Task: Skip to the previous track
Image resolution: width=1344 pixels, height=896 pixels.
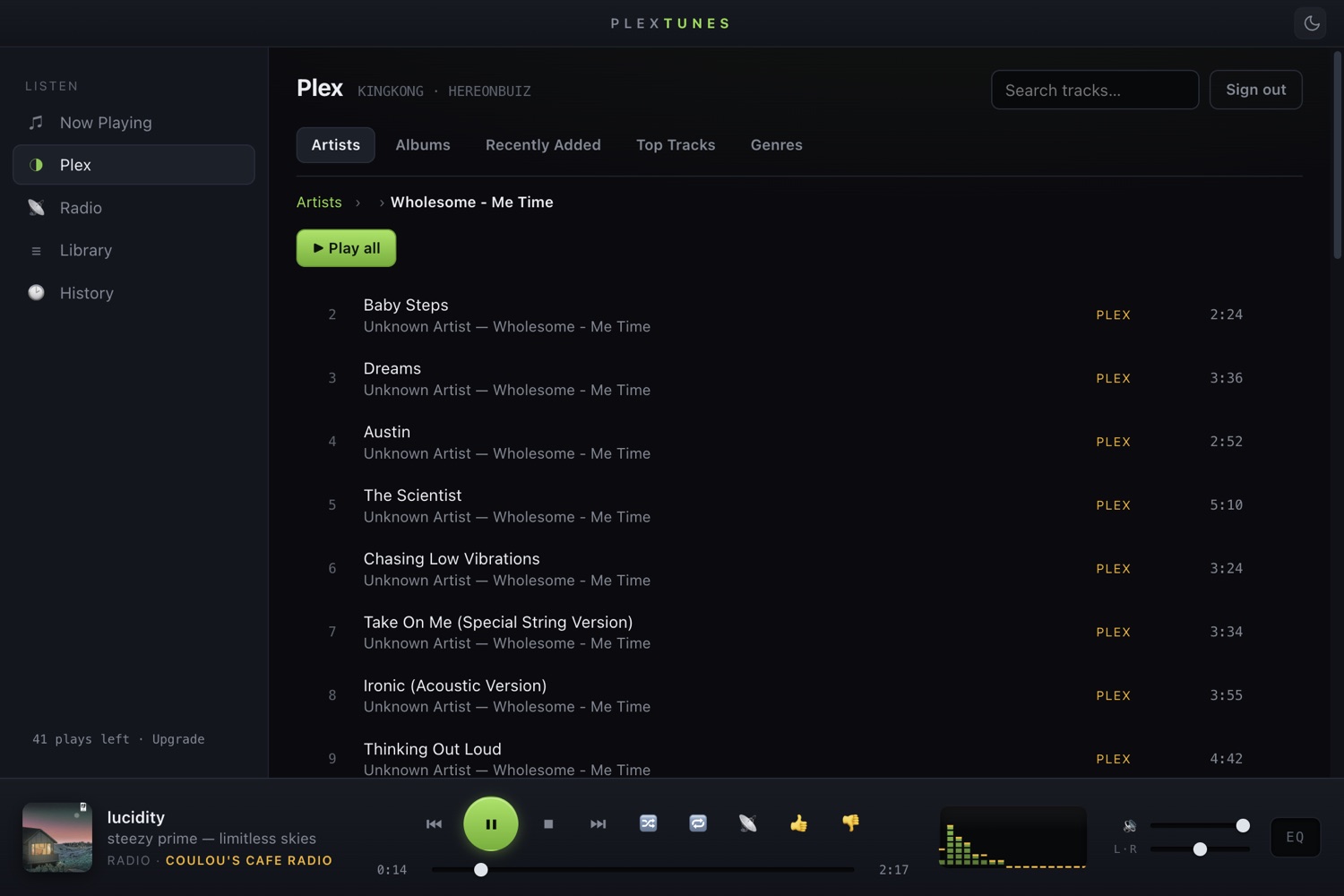Action: [x=434, y=823]
